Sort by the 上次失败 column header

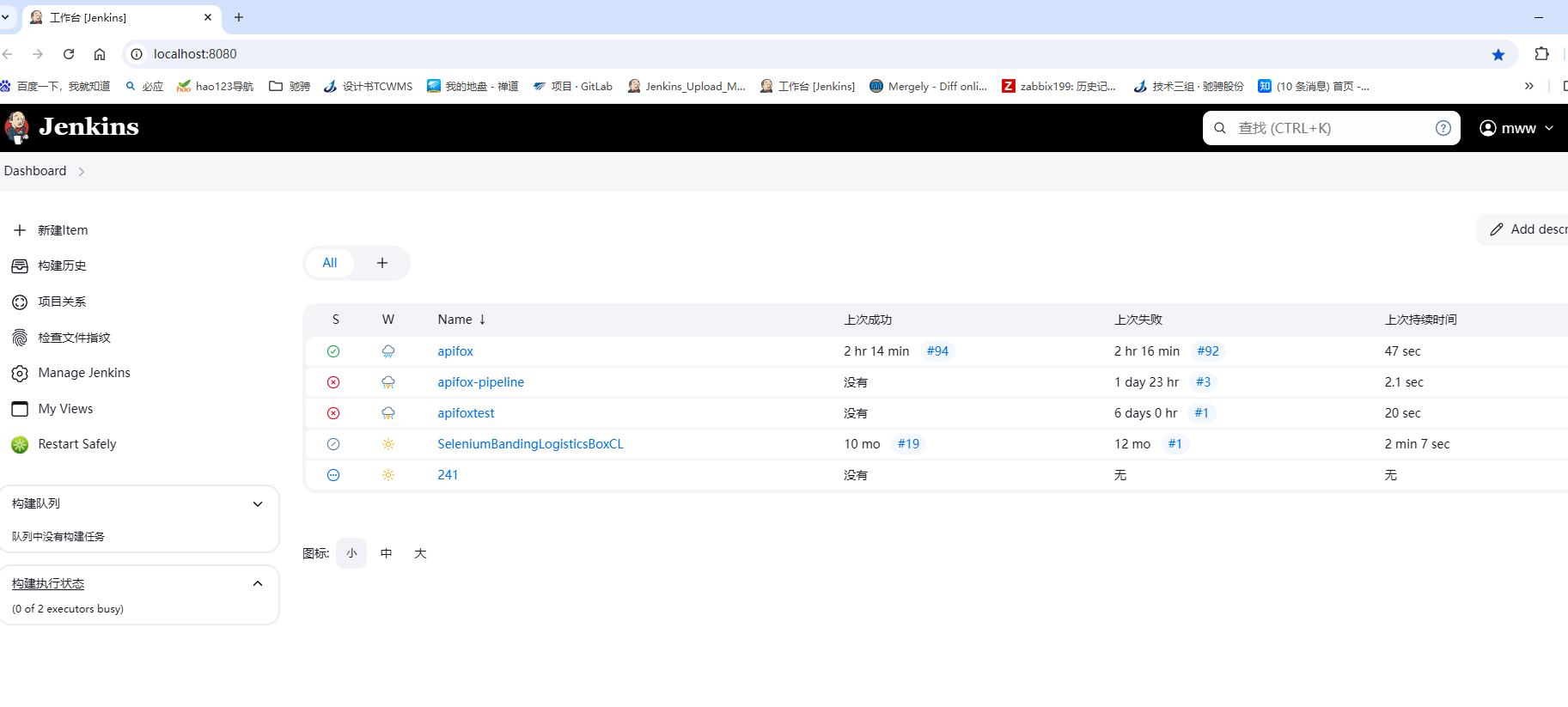(1138, 320)
